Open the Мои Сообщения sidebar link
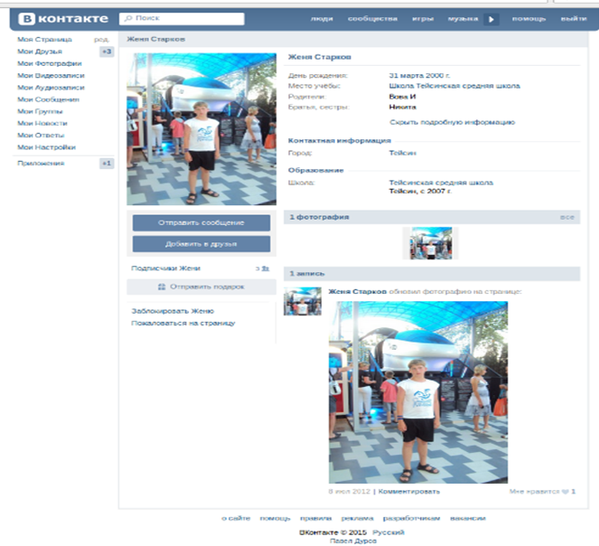 tap(48, 100)
